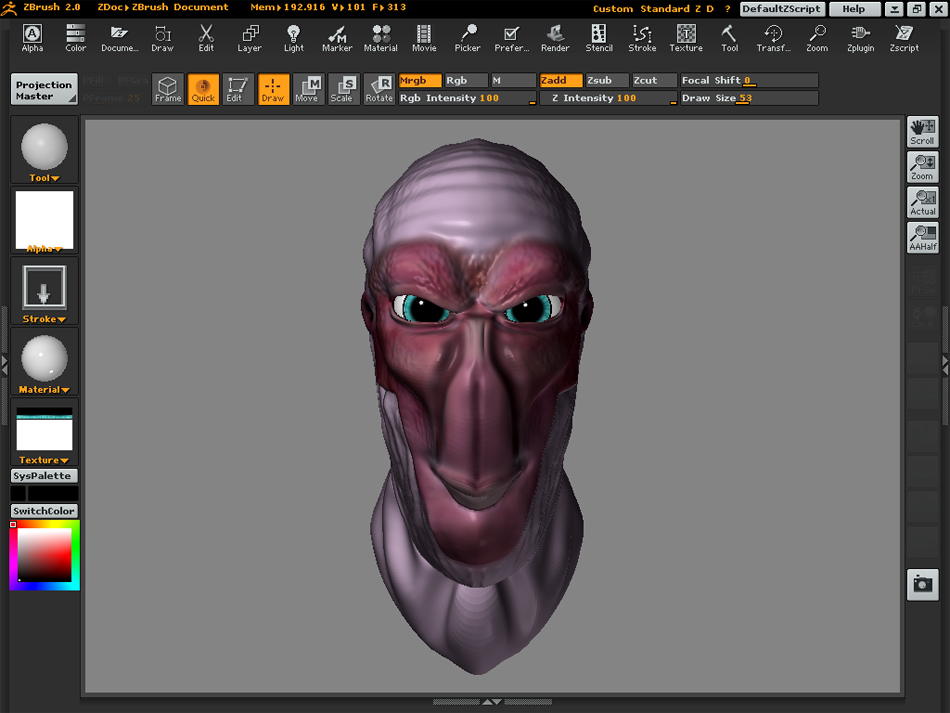Adjust the Draw Size slider
The height and width of the screenshot is (713, 950).
[x=748, y=98]
